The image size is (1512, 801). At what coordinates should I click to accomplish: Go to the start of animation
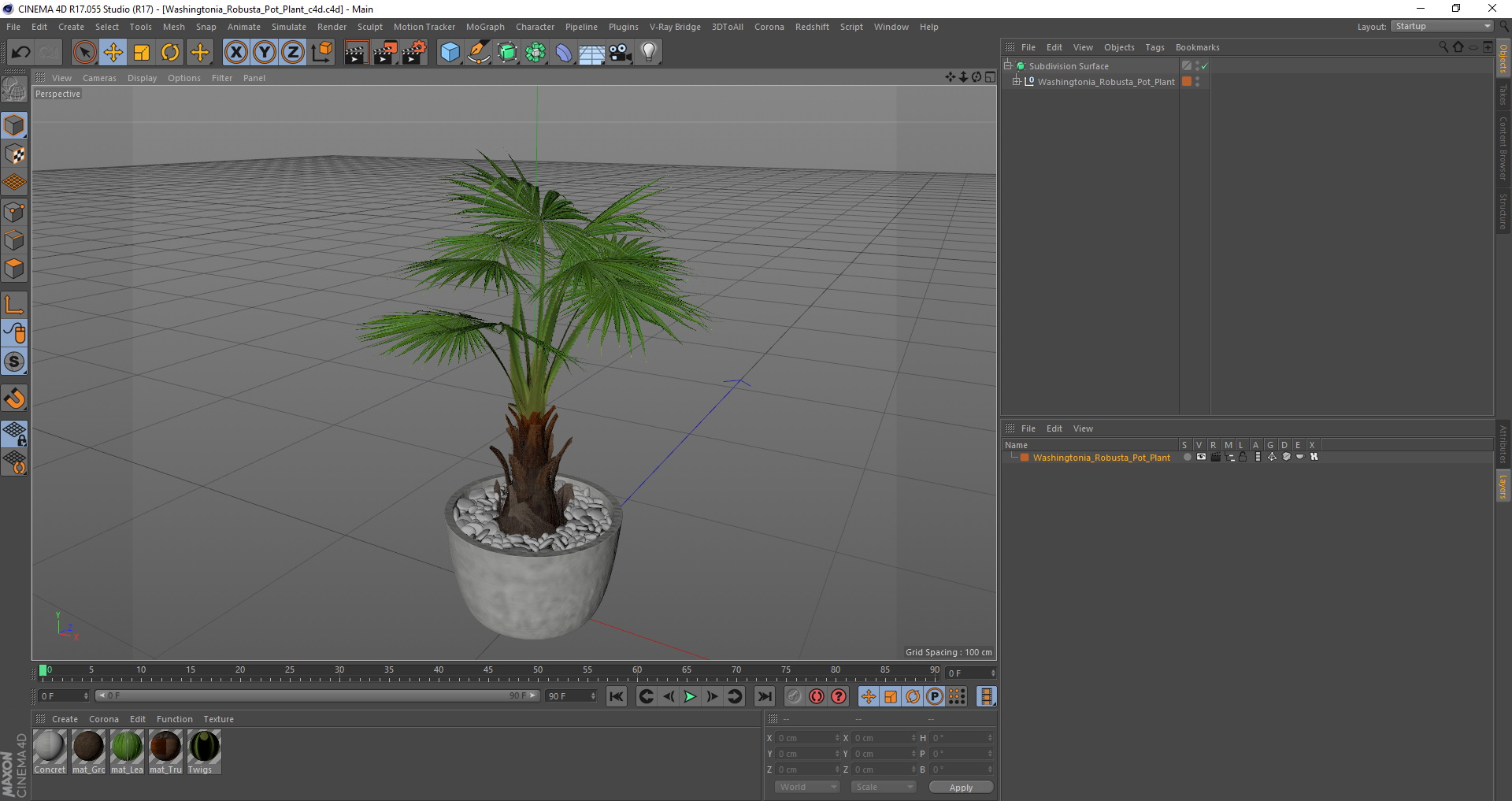[617, 696]
